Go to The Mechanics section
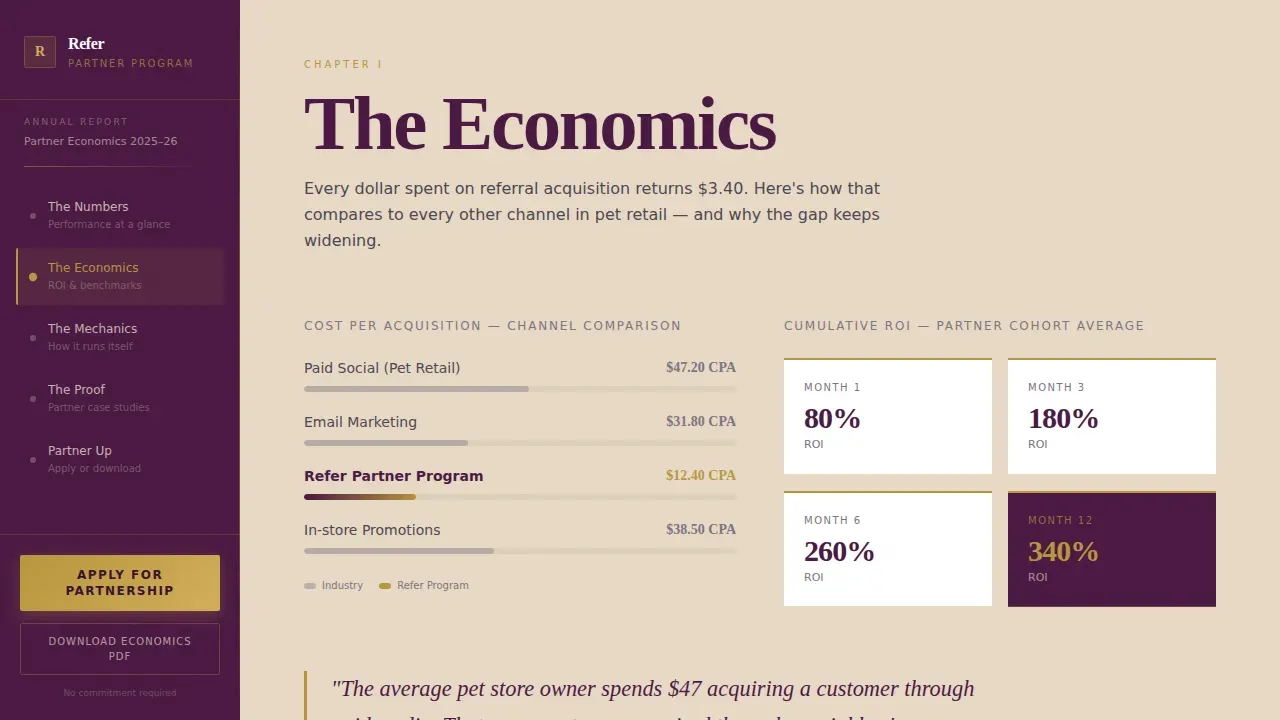Viewport: 1280px width, 720px height. pos(120,337)
